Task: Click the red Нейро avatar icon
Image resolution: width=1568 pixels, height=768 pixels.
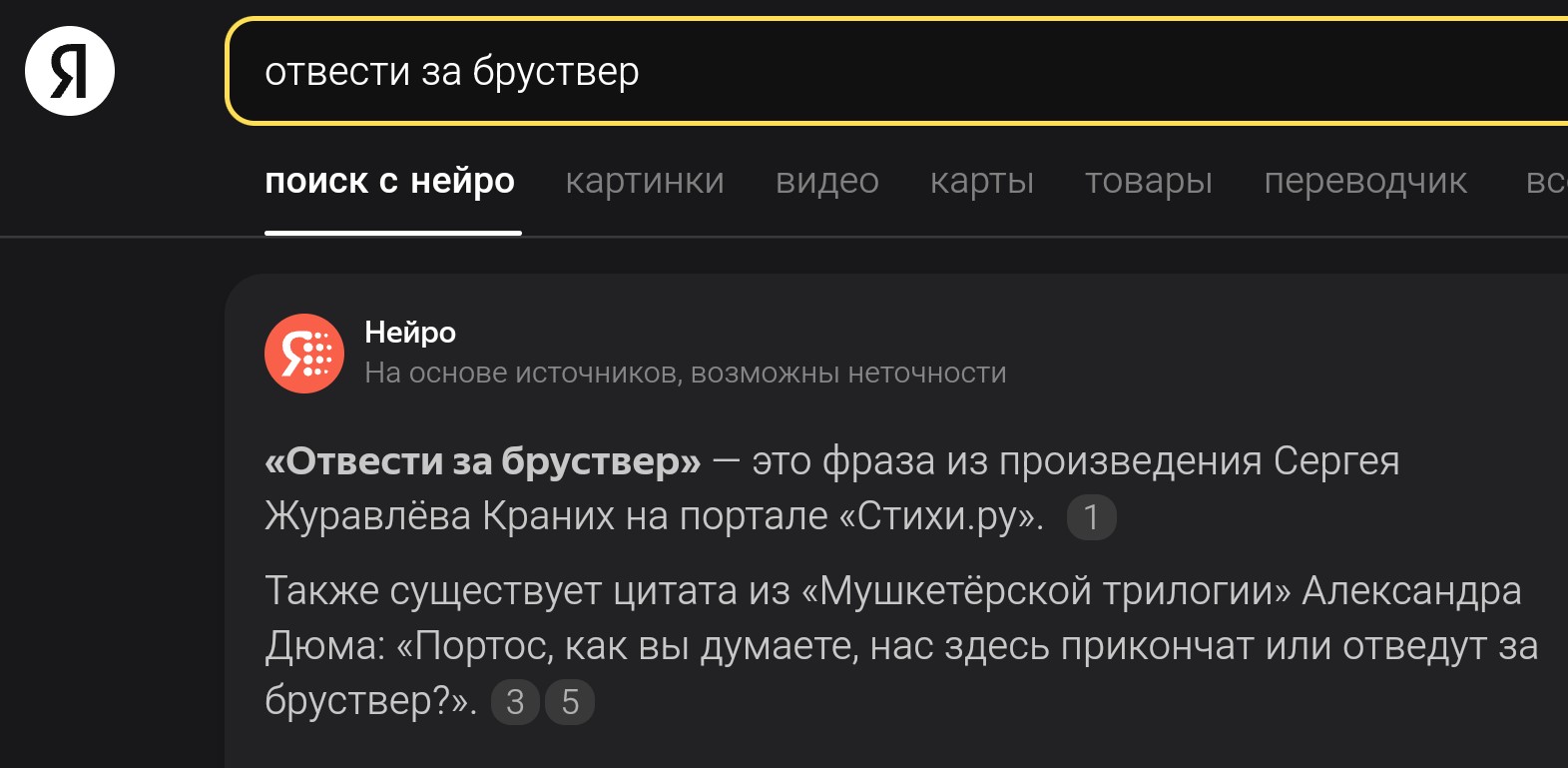Action: [304, 354]
